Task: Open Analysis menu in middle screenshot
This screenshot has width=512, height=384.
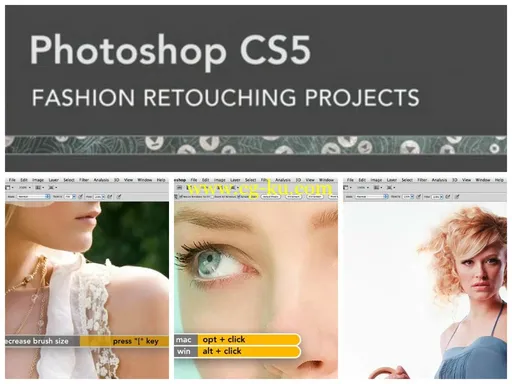Action: 283,180
